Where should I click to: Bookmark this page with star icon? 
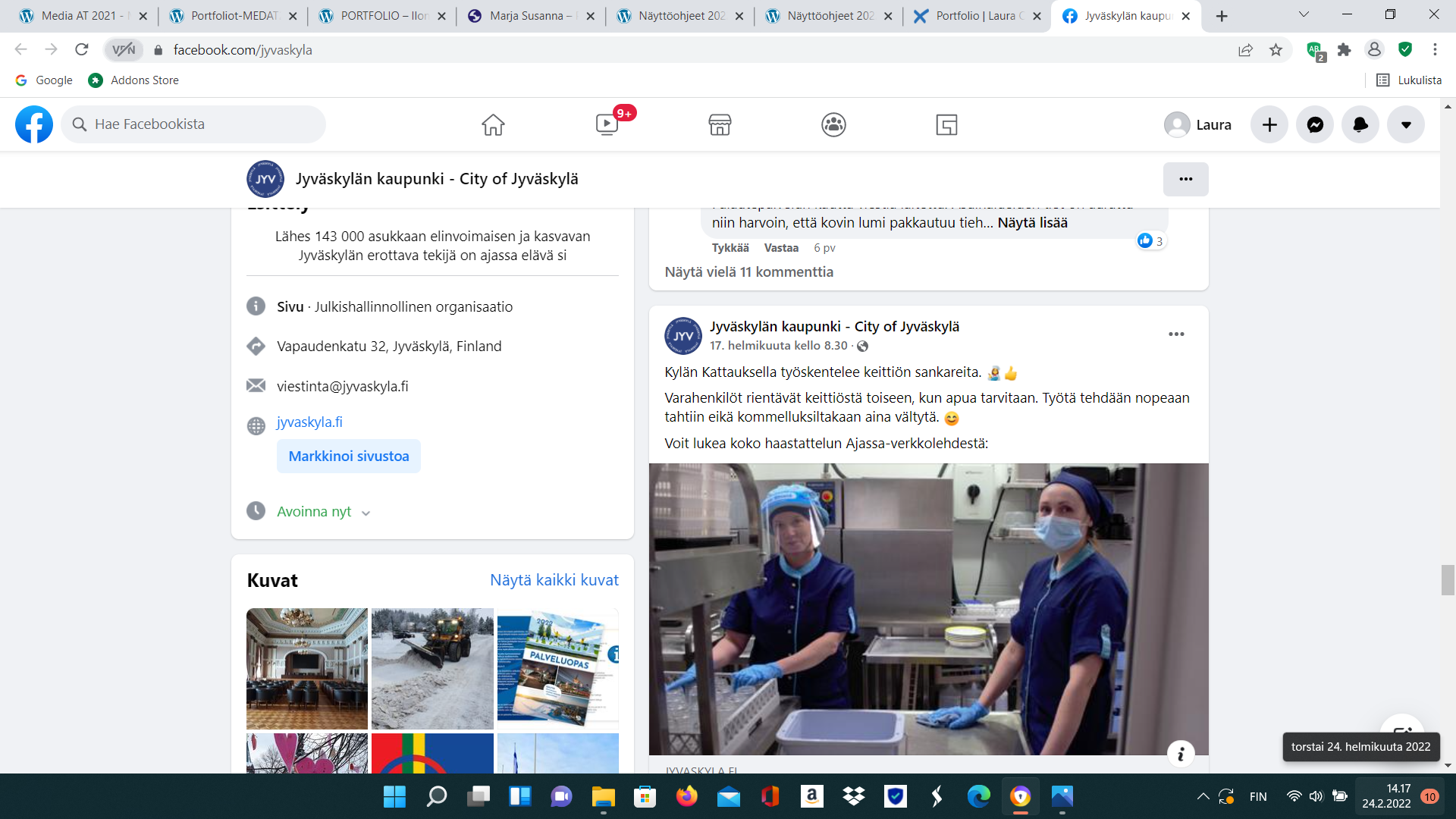click(x=1276, y=50)
